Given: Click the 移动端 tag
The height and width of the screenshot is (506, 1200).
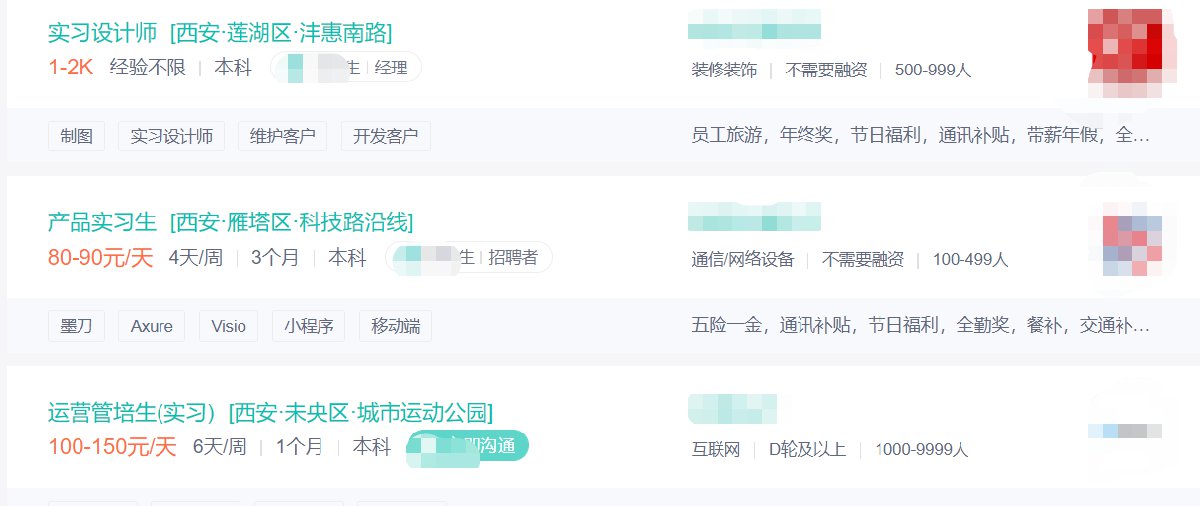Looking at the screenshot, I should pos(395,326).
